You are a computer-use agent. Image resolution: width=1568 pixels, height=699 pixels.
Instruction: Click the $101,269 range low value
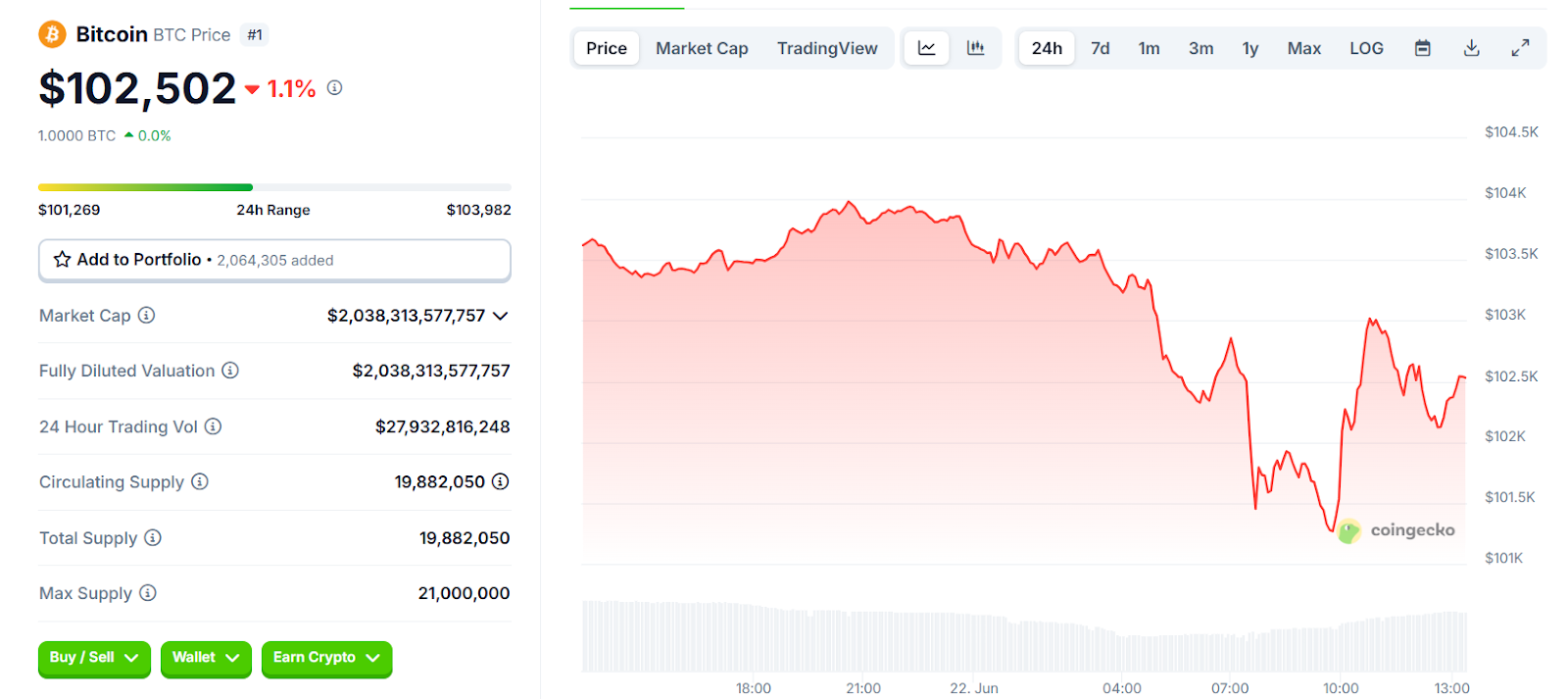(x=69, y=210)
